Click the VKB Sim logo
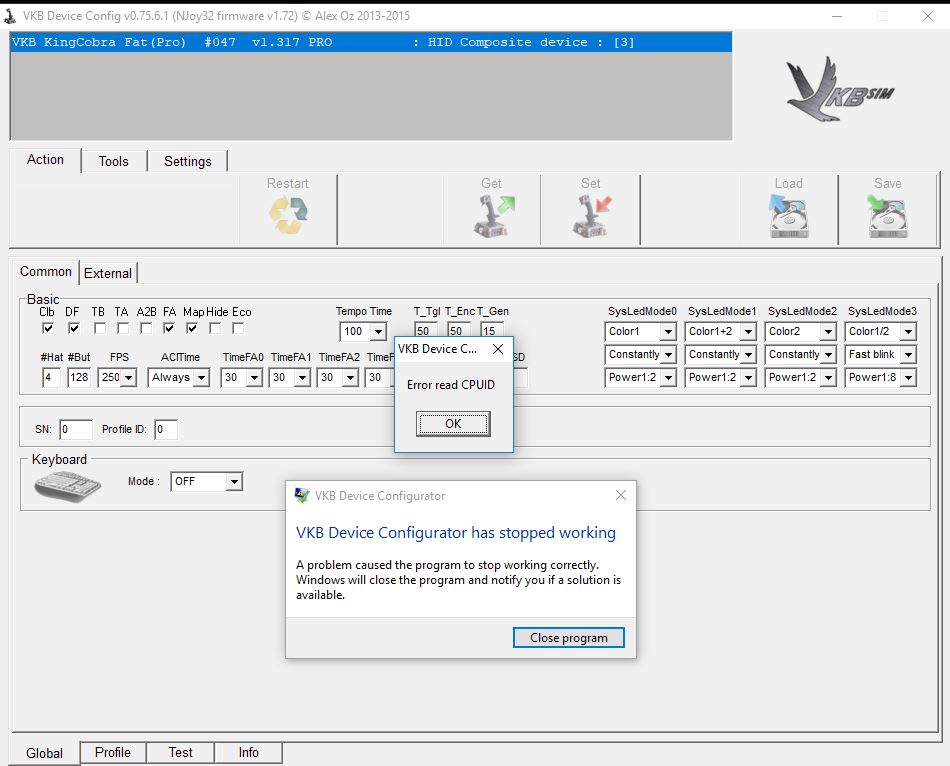The width and height of the screenshot is (950, 766). click(840, 92)
